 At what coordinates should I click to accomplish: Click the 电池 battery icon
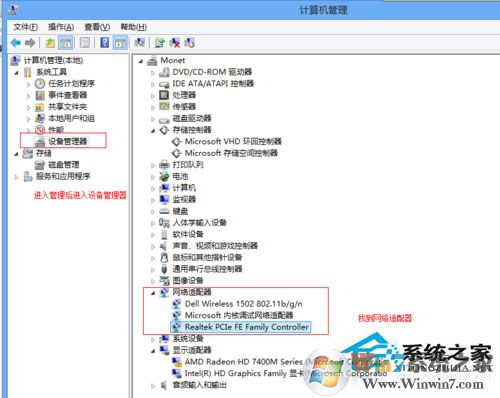164,176
